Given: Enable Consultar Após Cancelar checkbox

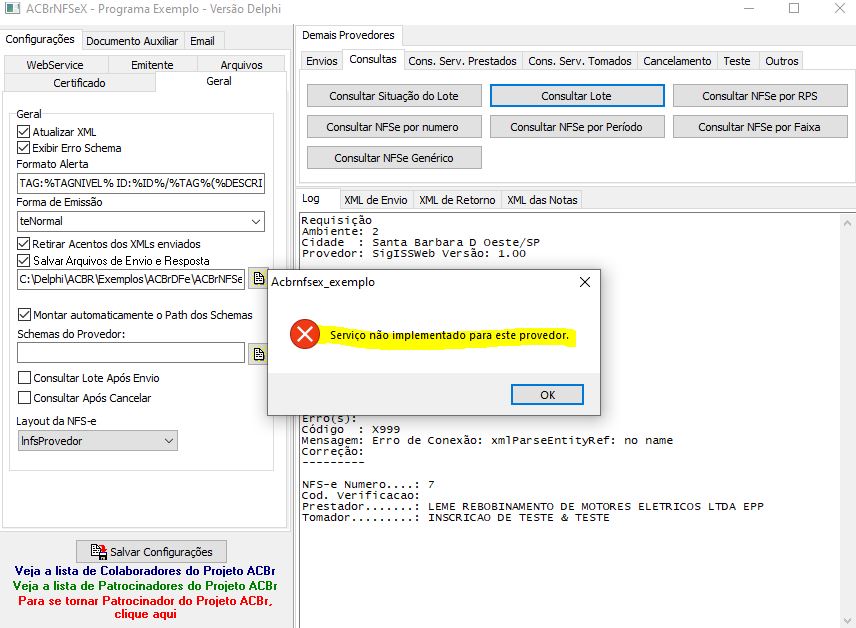Looking at the screenshot, I should pos(24,398).
